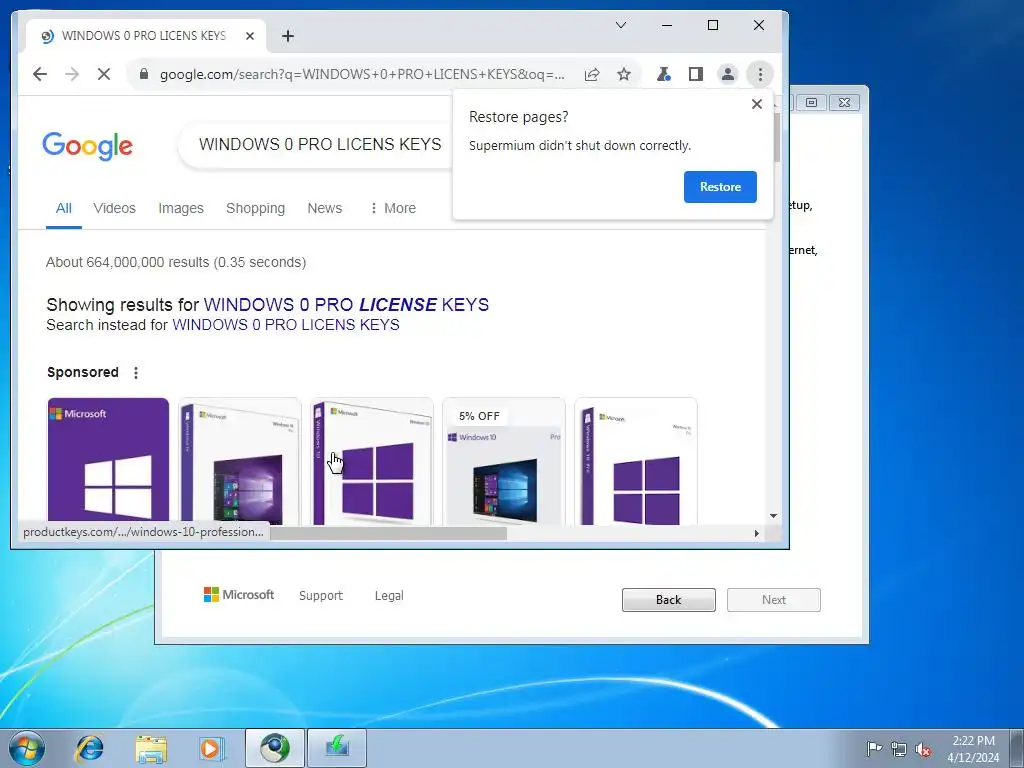
Task: Search instead for WINDOWS 0 PRO LICENS KEYS
Action: coord(285,325)
